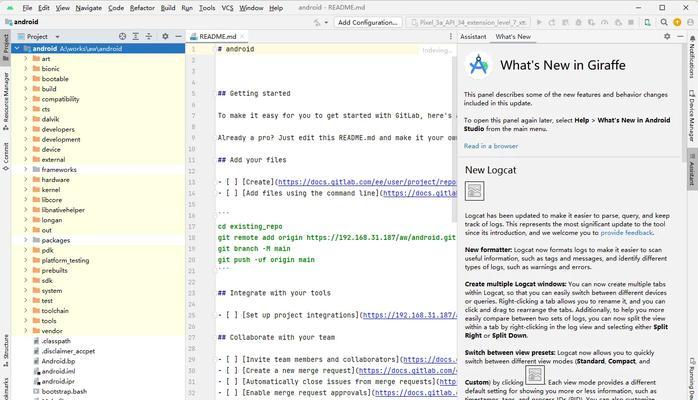Select the android.iml file
The width and height of the screenshot is (698, 400).
[x=58, y=371]
